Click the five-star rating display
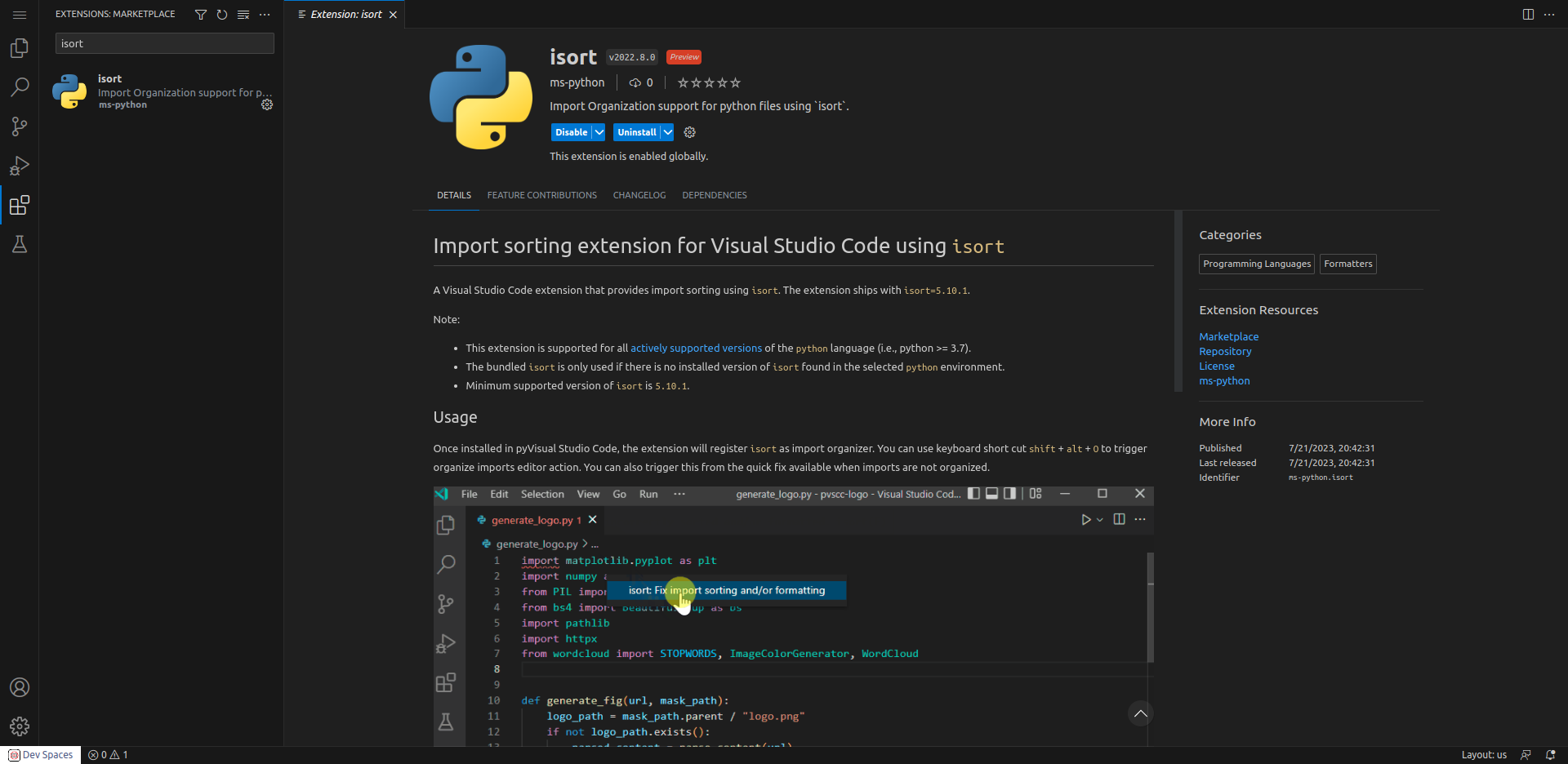Image resolution: width=1568 pixels, height=764 pixels. (x=709, y=82)
